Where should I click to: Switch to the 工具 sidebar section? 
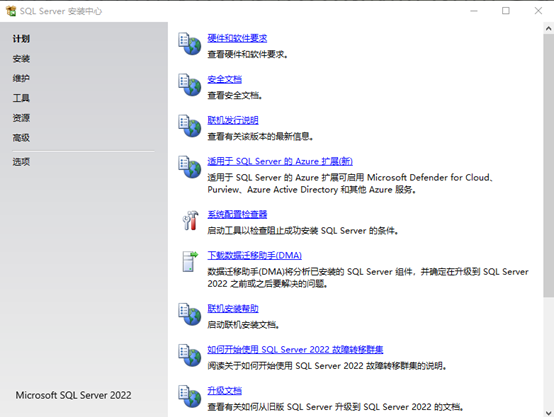[21, 98]
